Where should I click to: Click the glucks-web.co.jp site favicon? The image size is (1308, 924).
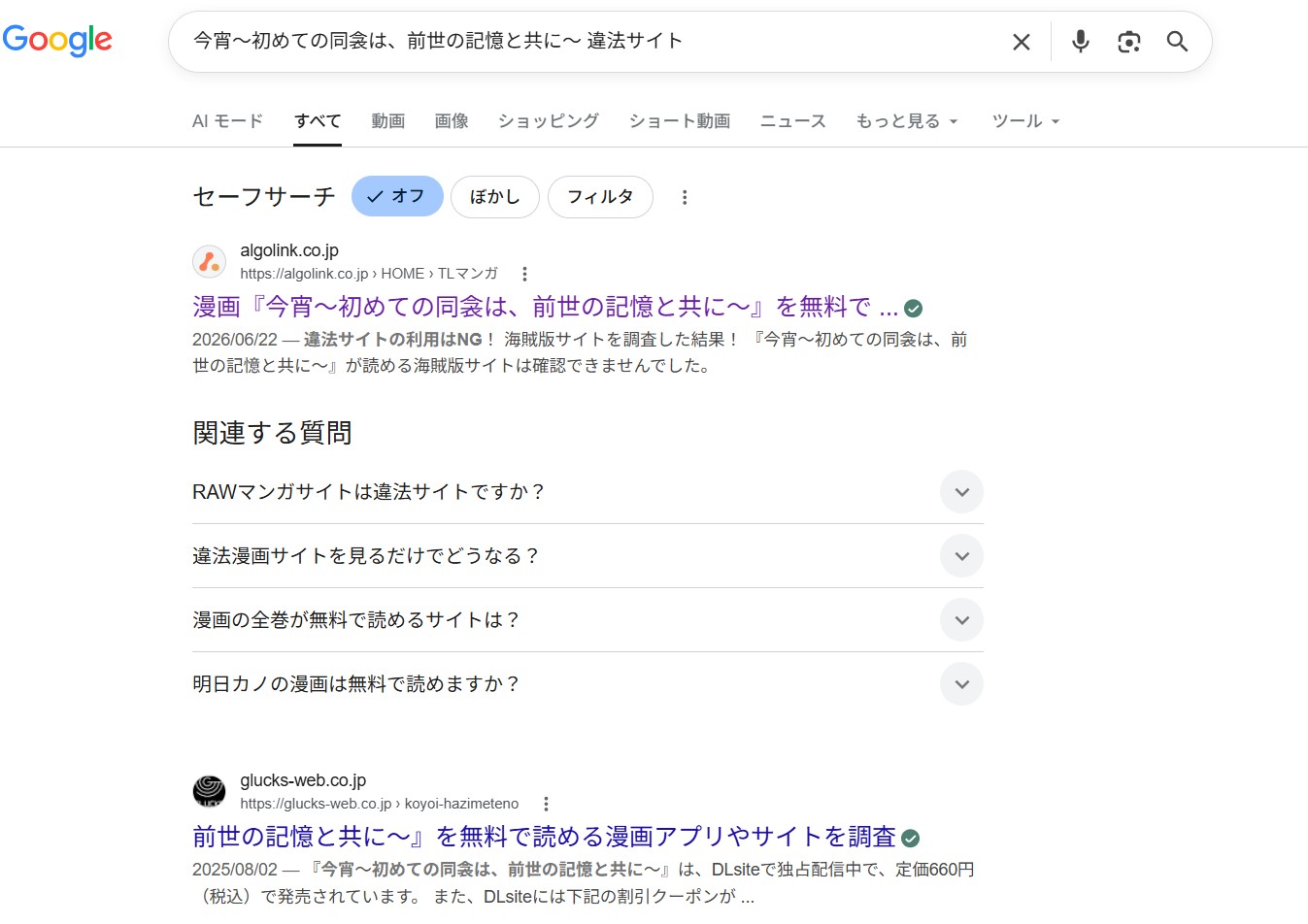(209, 791)
